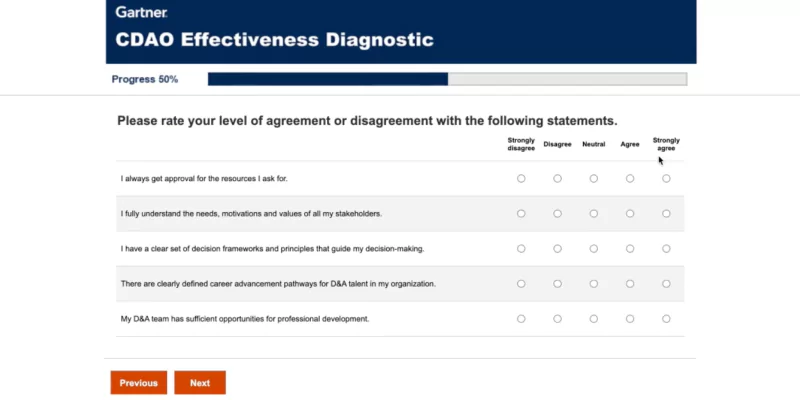Mark Disagree for professional development statement
Viewport: 800px width, 400px height.
pyautogui.click(x=557, y=319)
